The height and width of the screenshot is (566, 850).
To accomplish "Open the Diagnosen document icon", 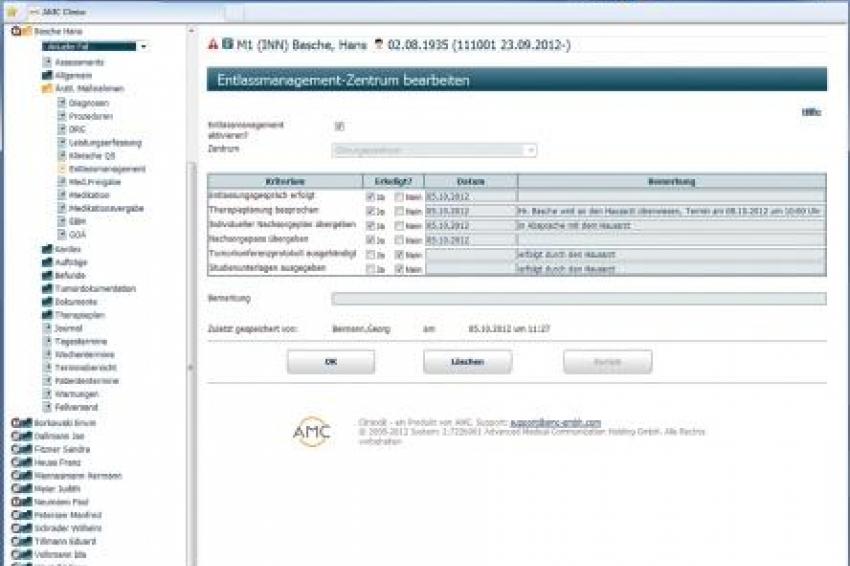I will tap(62, 103).
